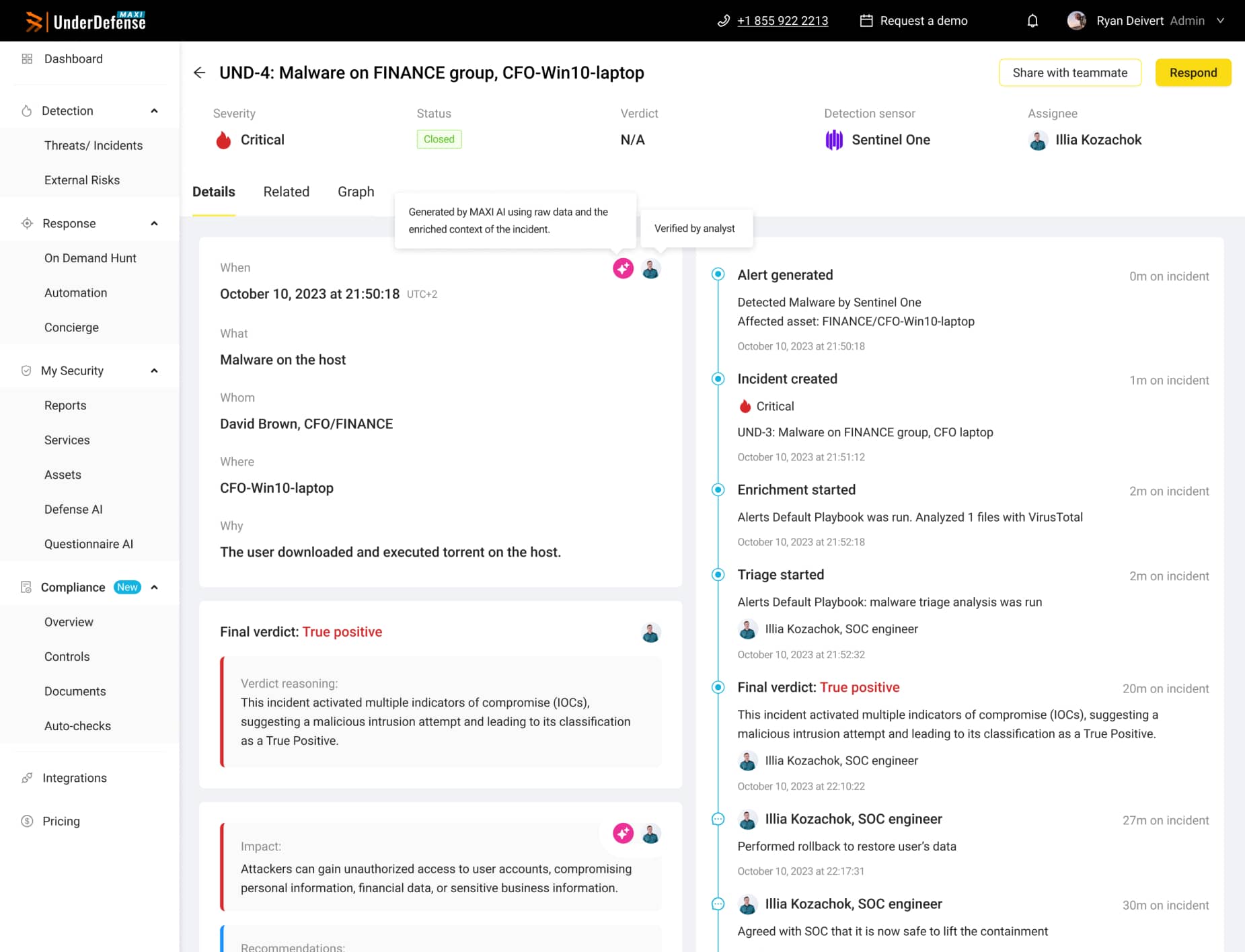Open Reports under My Security
This screenshot has width=1245, height=952.
coord(65,405)
